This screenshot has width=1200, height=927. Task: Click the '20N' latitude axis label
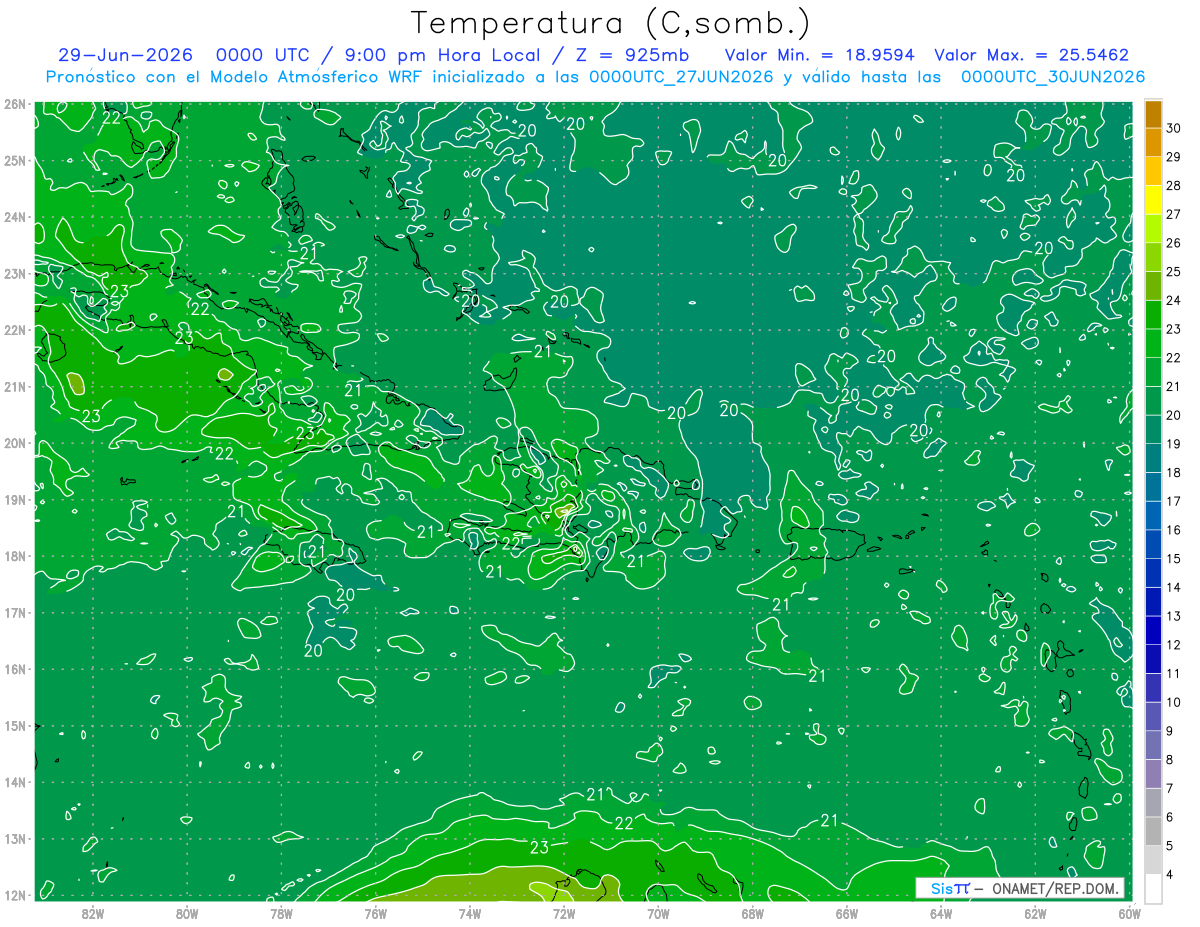point(15,443)
